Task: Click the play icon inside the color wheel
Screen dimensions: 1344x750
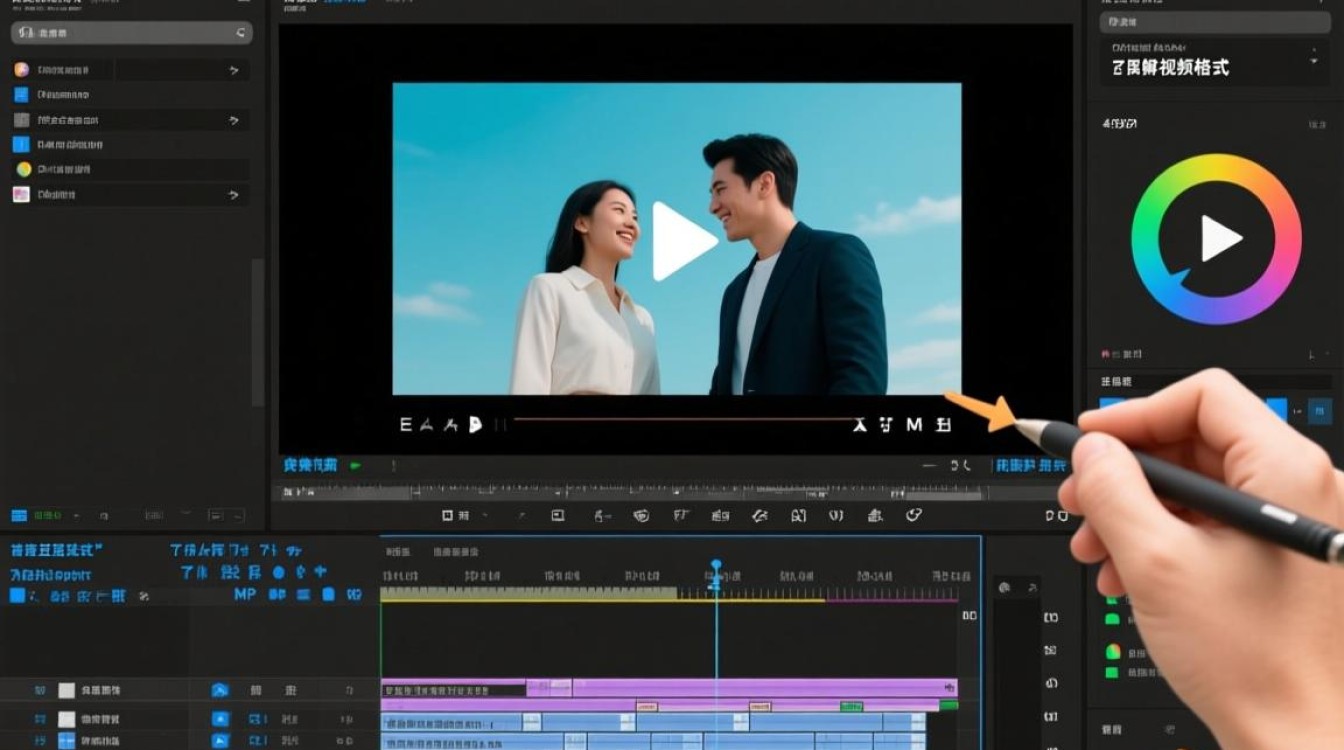Action: (1221, 238)
